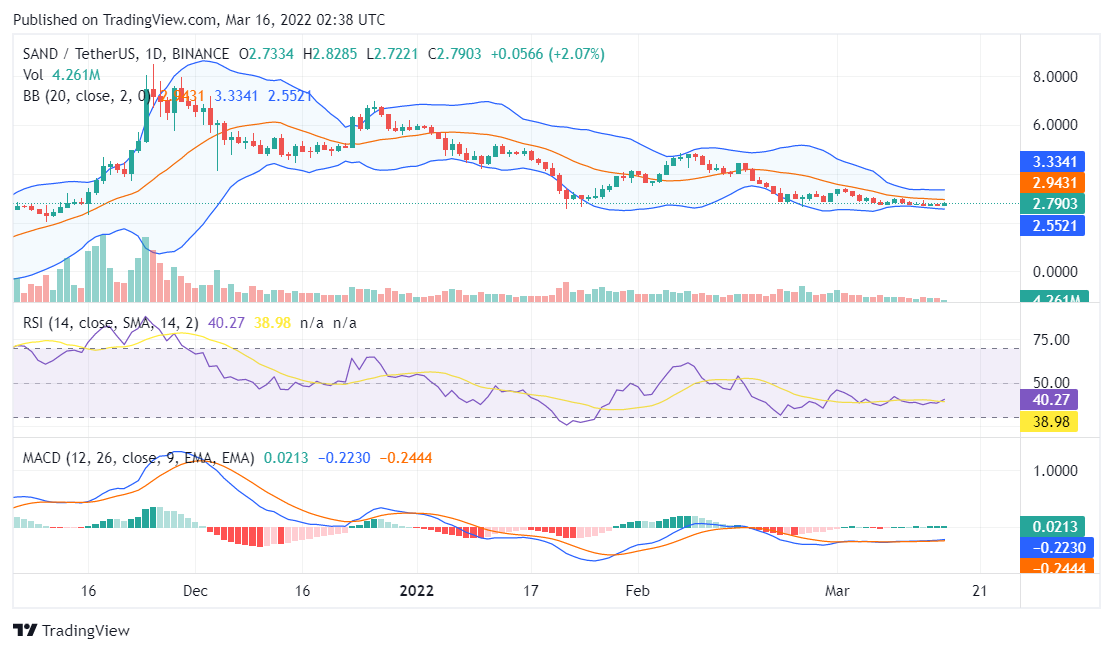The image size is (1113, 652).
Task: Click the MACD (12, 26, close, 9, EMA, EMA) legend
Action: click(137, 458)
